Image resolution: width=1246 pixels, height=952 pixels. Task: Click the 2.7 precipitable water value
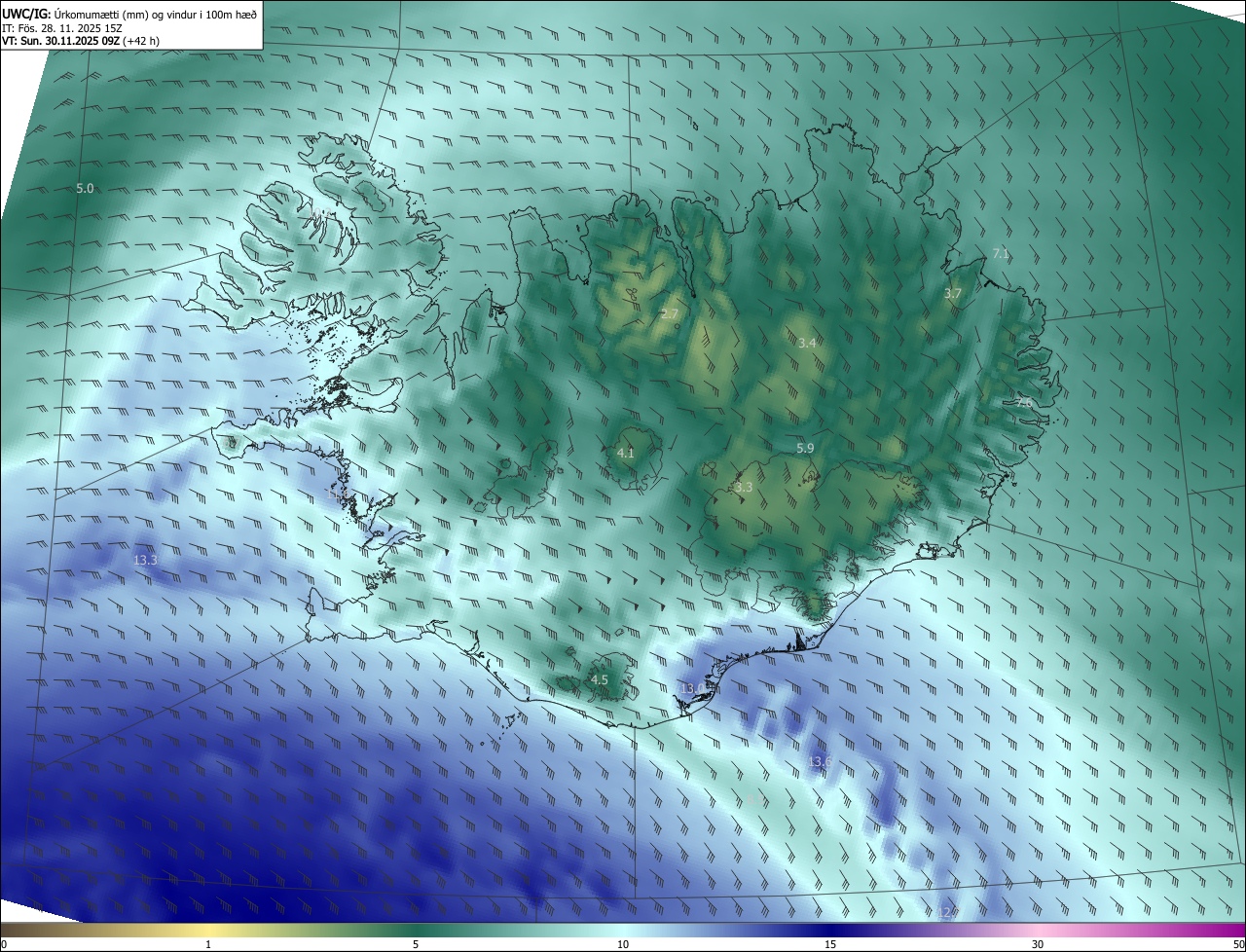point(669,314)
